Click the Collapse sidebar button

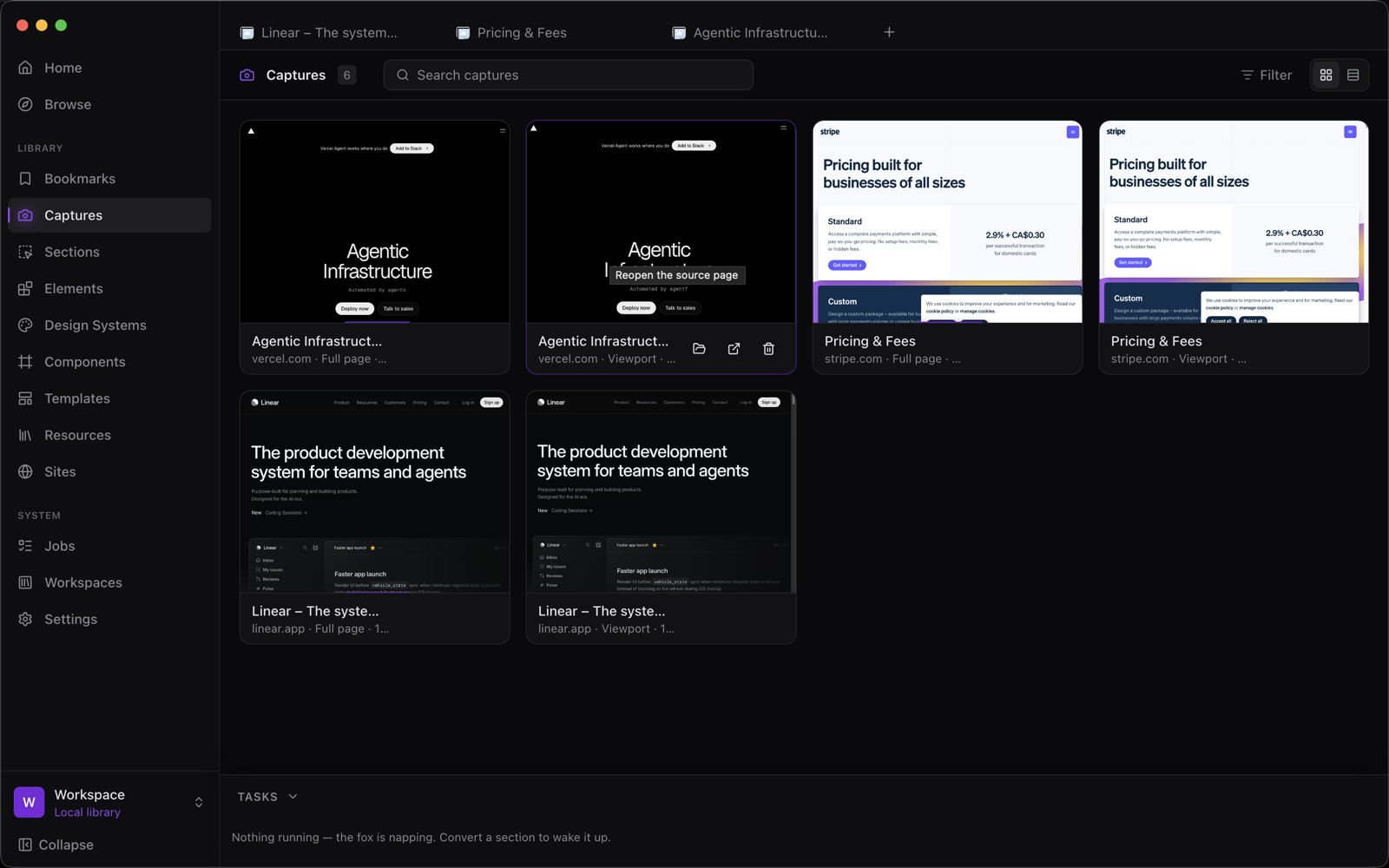pos(56,845)
